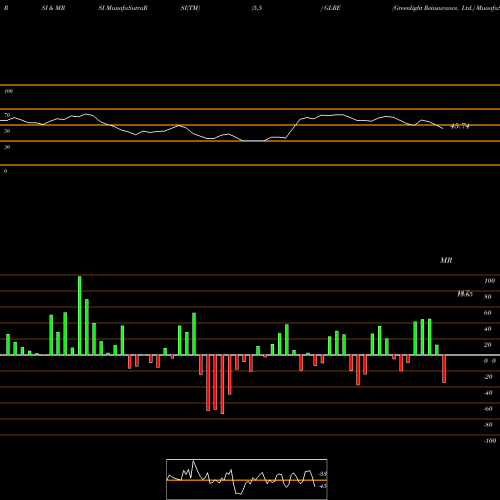Click the 45 label in mini chart
The width and height of the screenshot is (500, 500).
(323, 486)
